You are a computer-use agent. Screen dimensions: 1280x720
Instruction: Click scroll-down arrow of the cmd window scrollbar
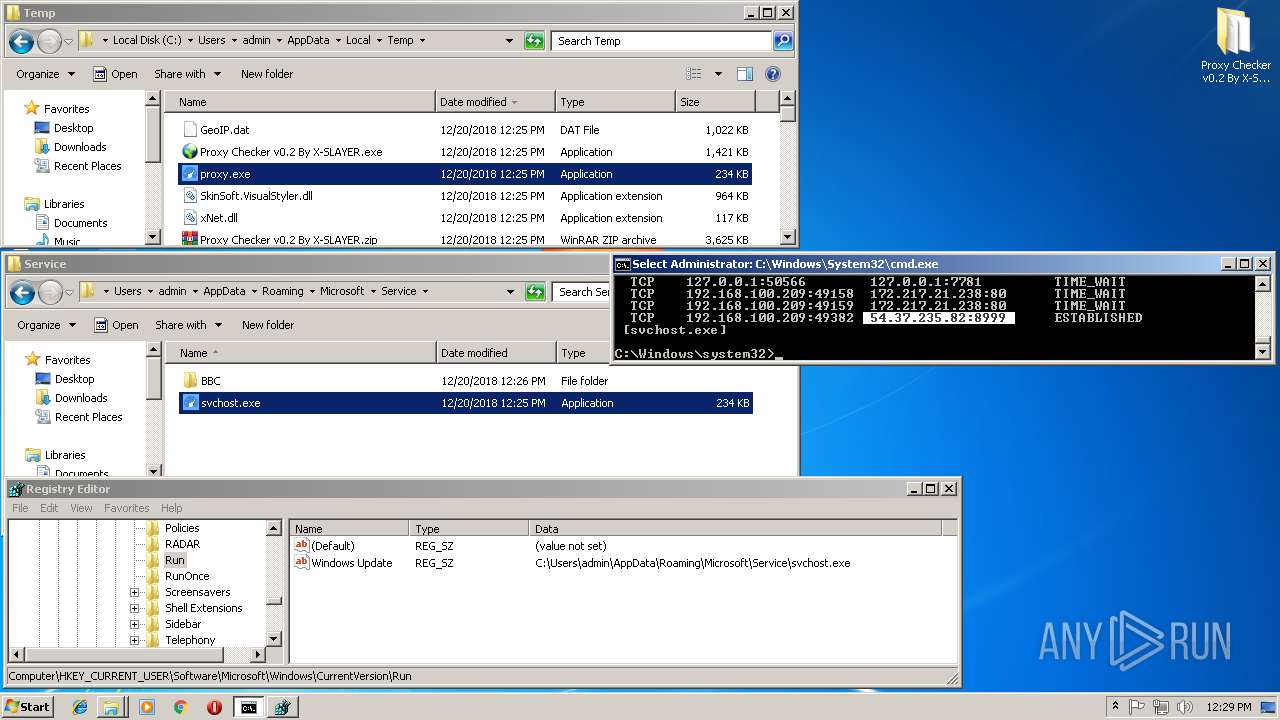(x=1262, y=352)
